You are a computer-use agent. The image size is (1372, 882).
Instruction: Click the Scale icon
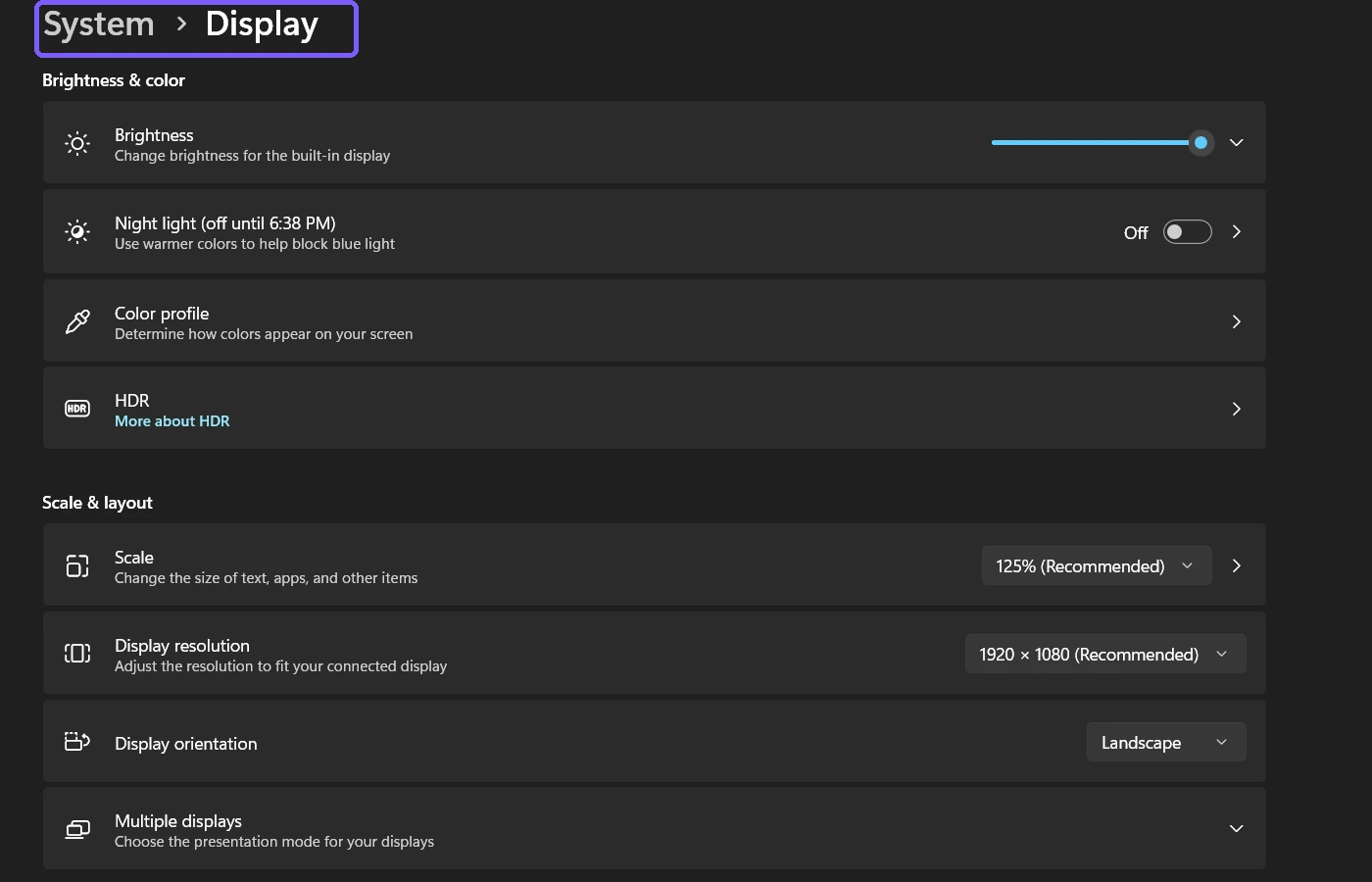pyautogui.click(x=77, y=566)
